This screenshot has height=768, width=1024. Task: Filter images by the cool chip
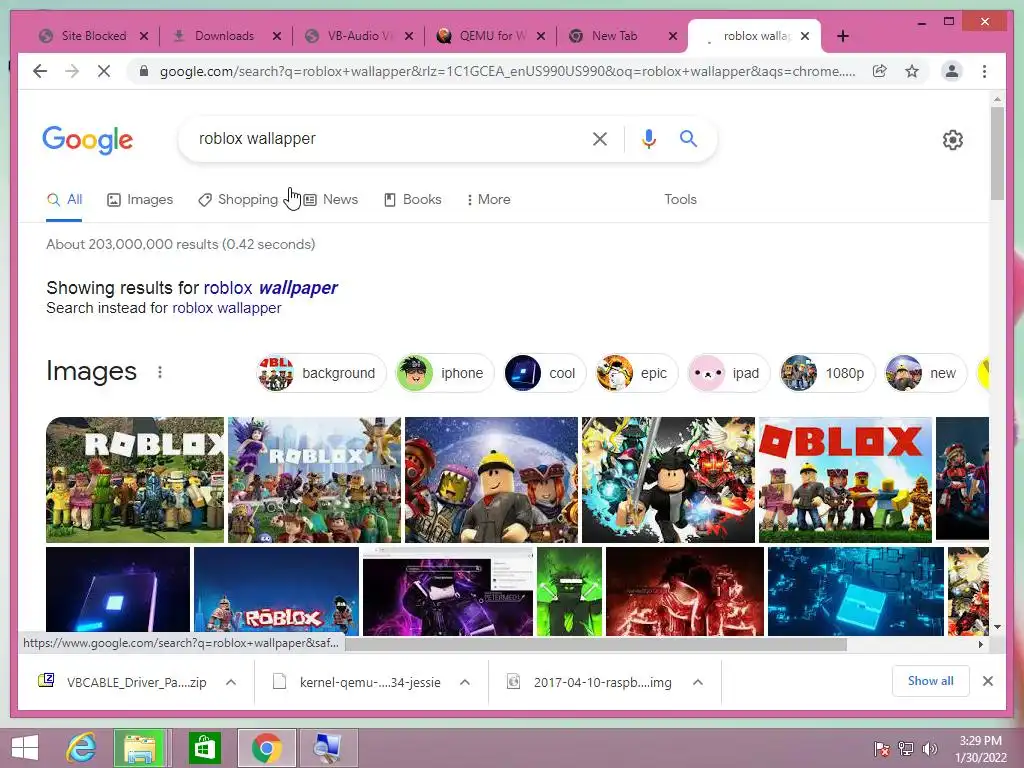tap(544, 373)
